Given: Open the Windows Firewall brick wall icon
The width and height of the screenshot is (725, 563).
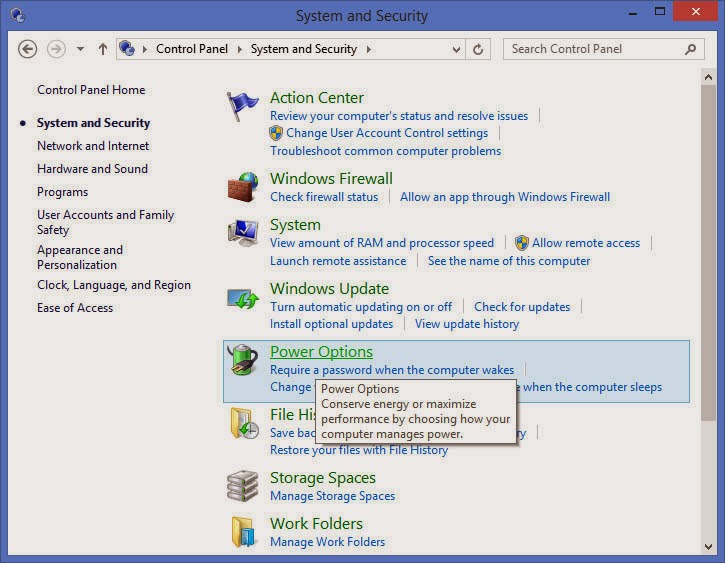Looking at the screenshot, I should tap(243, 187).
